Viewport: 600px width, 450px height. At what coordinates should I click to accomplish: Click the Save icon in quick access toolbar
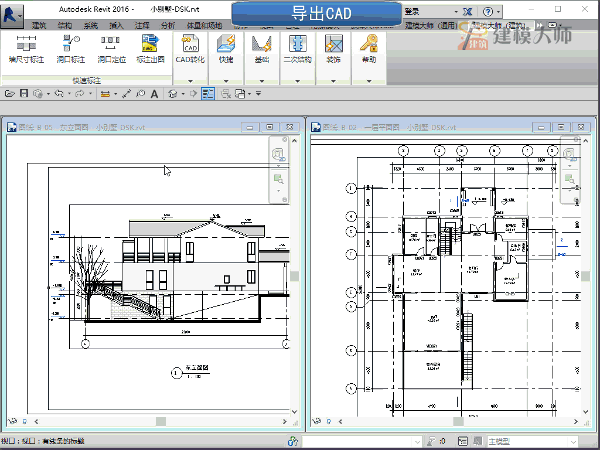24,93
